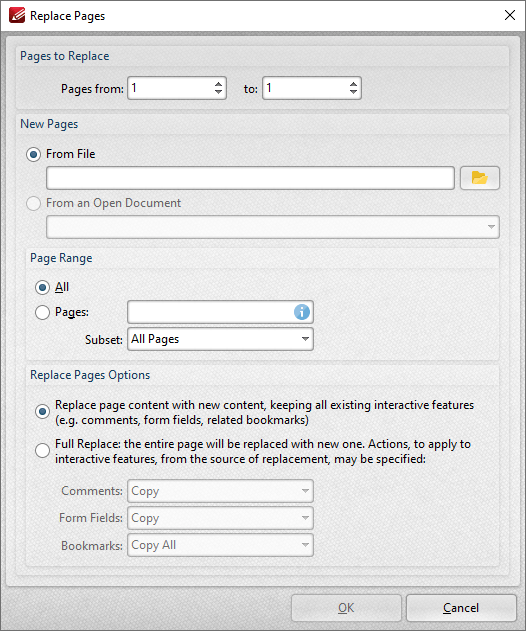
Task: Decrease the 'Pages from' value with down arrow
Action: tap(218, 92)
